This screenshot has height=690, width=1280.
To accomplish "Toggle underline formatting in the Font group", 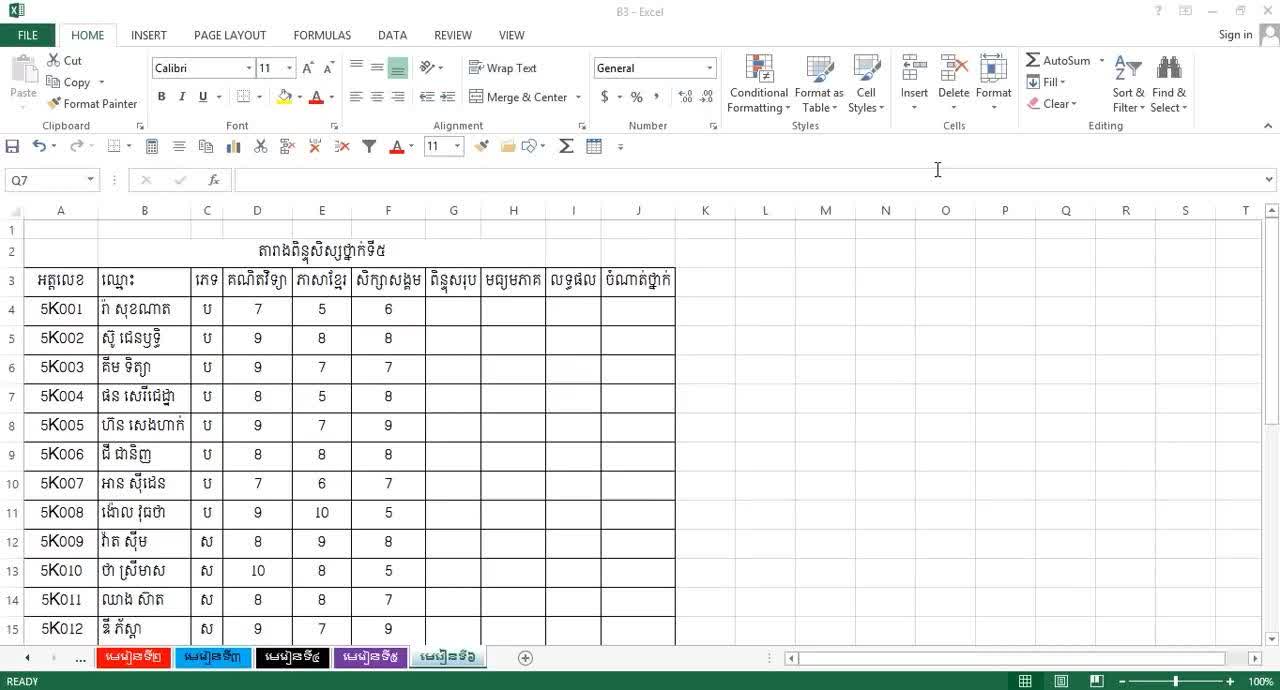I will 203,95.
